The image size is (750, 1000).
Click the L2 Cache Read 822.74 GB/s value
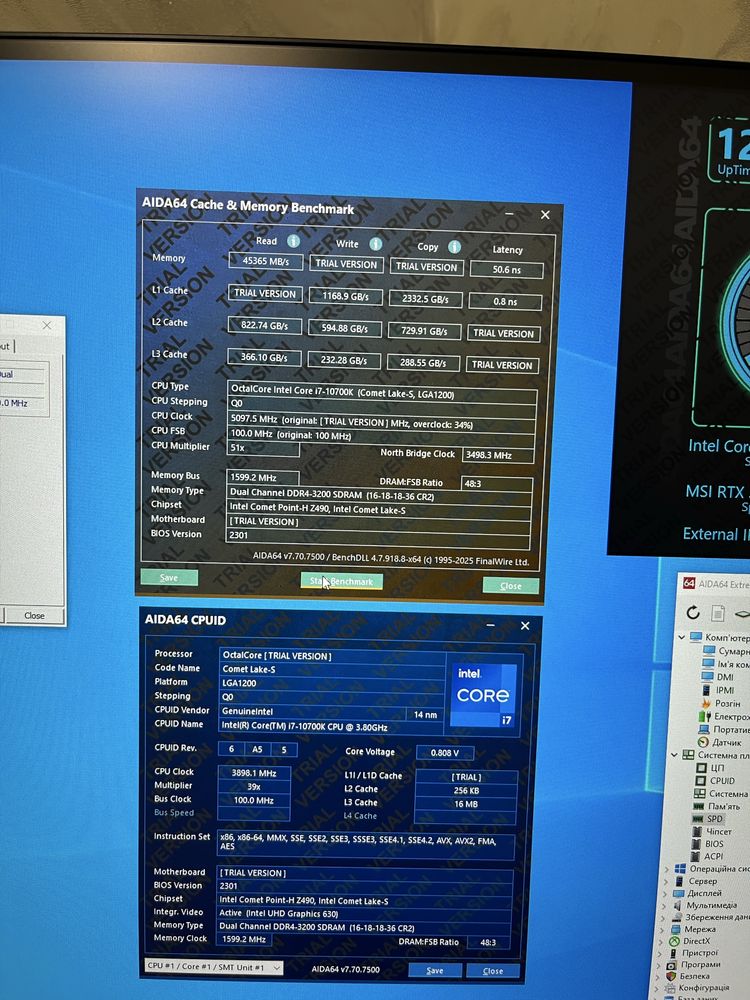coord(264,325)
